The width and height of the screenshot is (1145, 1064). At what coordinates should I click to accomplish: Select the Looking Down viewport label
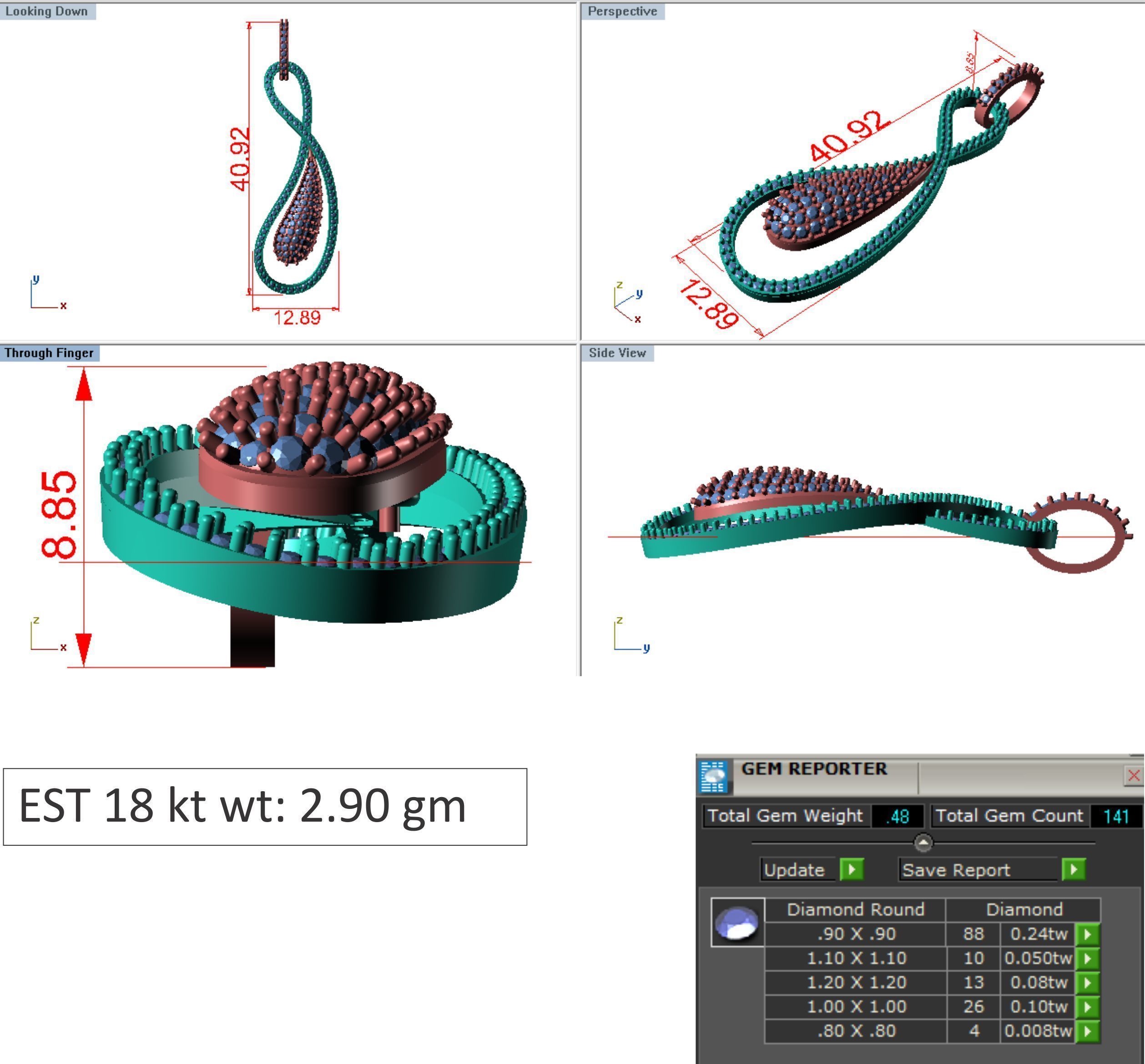(x=47, y=11)
